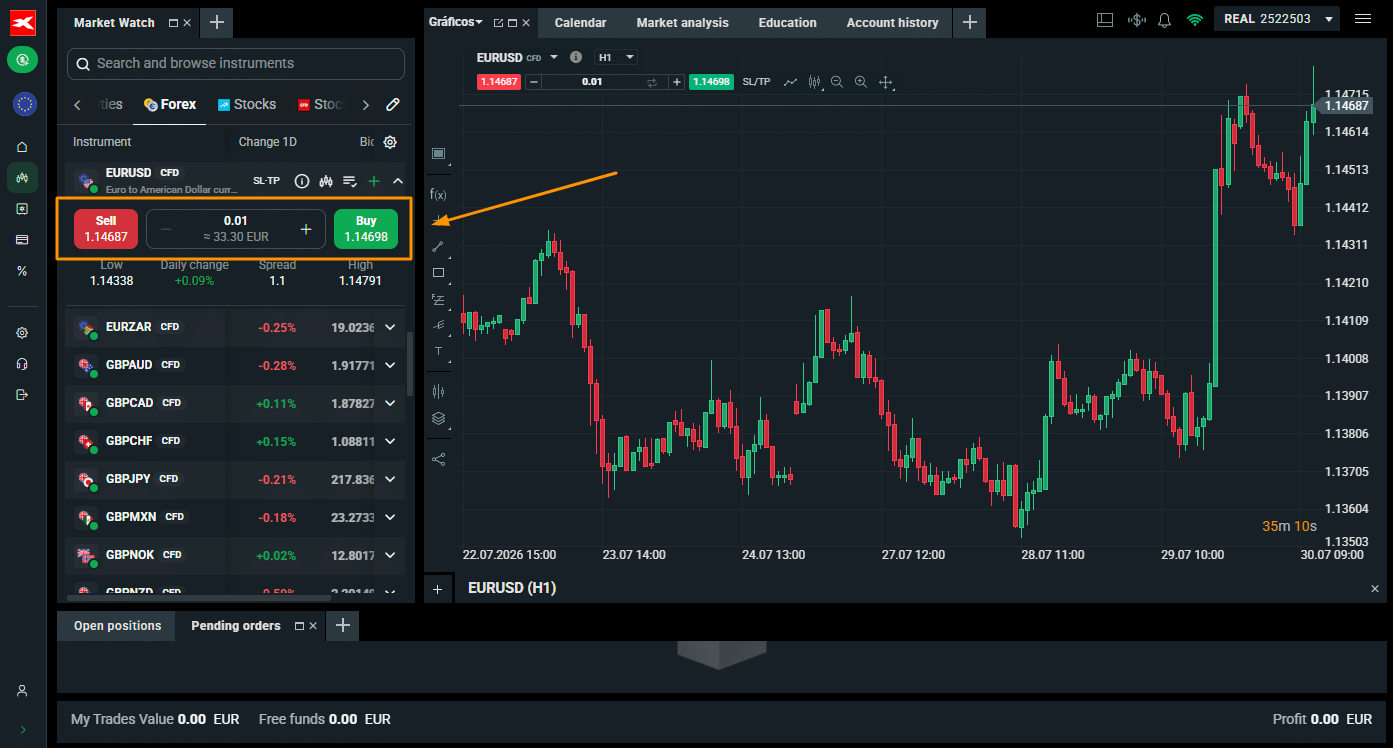Image resolution: width=1393 pixels, height=748 pixels.
Task: Open EURUSD order list icon in Market Watch
Action: click(350, 181)
